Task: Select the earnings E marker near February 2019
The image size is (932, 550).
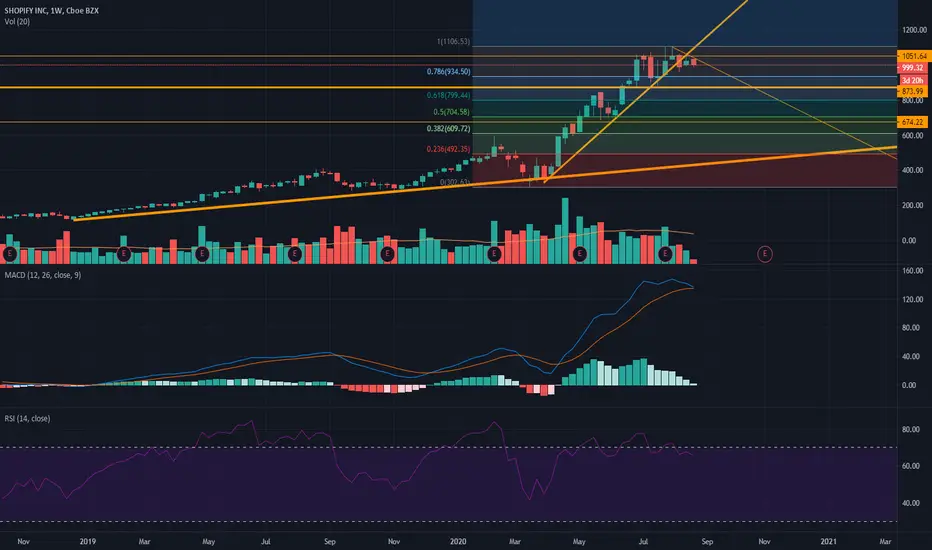Action: 123,254
